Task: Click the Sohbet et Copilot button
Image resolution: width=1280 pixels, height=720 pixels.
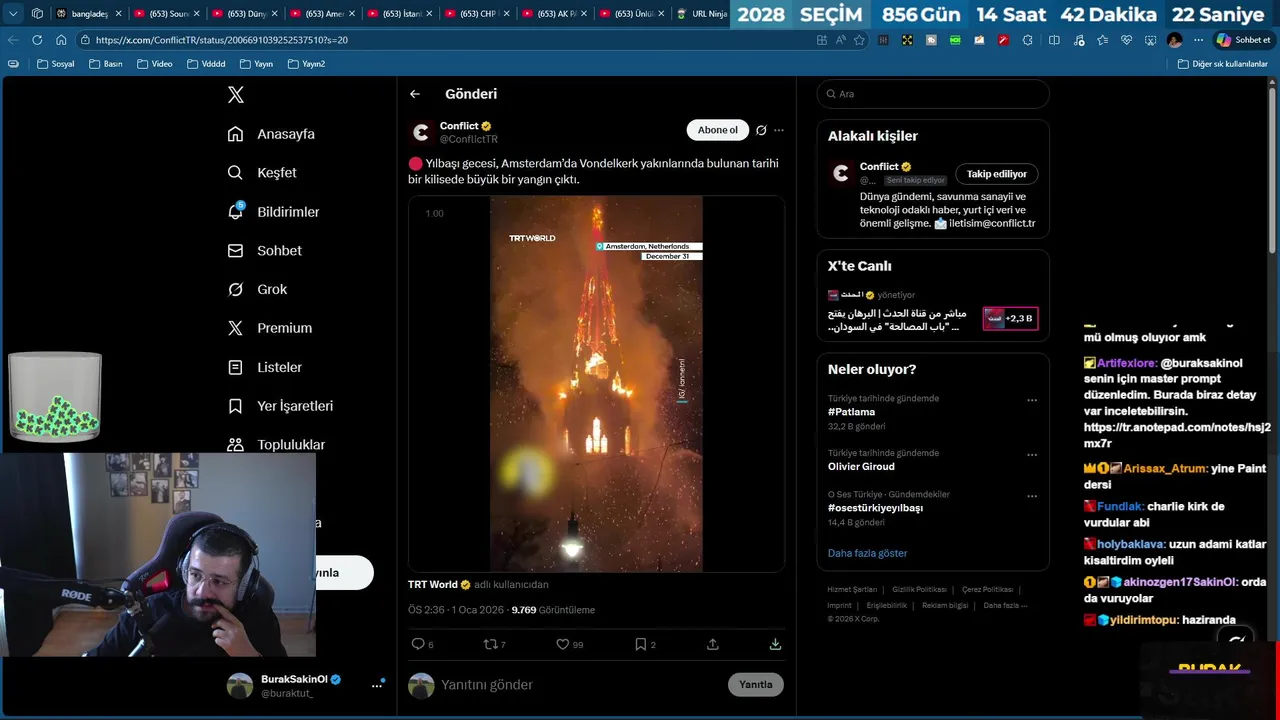Action: tap(1243, 40)
